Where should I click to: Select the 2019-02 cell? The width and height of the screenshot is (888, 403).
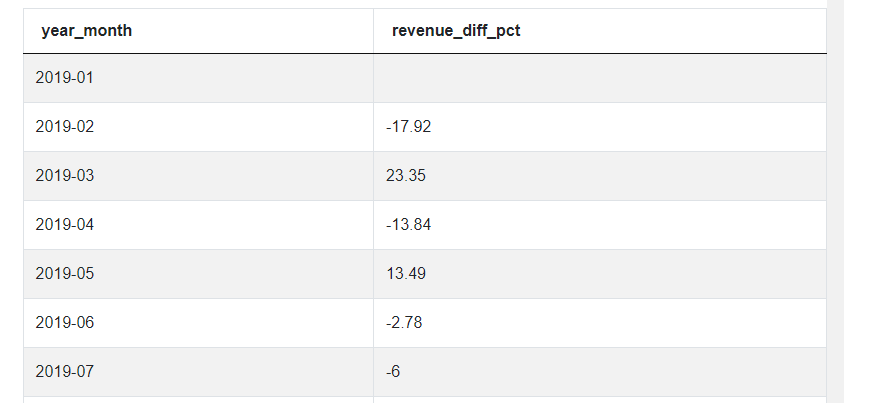pyautogui.click(x=198, y=127)
